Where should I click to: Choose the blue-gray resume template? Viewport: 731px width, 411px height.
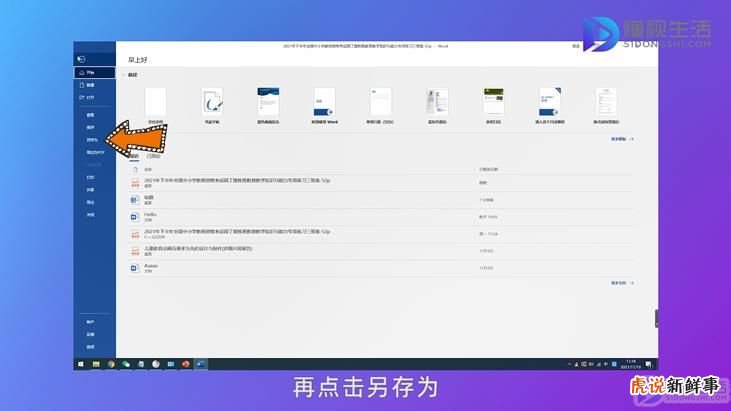tap(437, 102)
